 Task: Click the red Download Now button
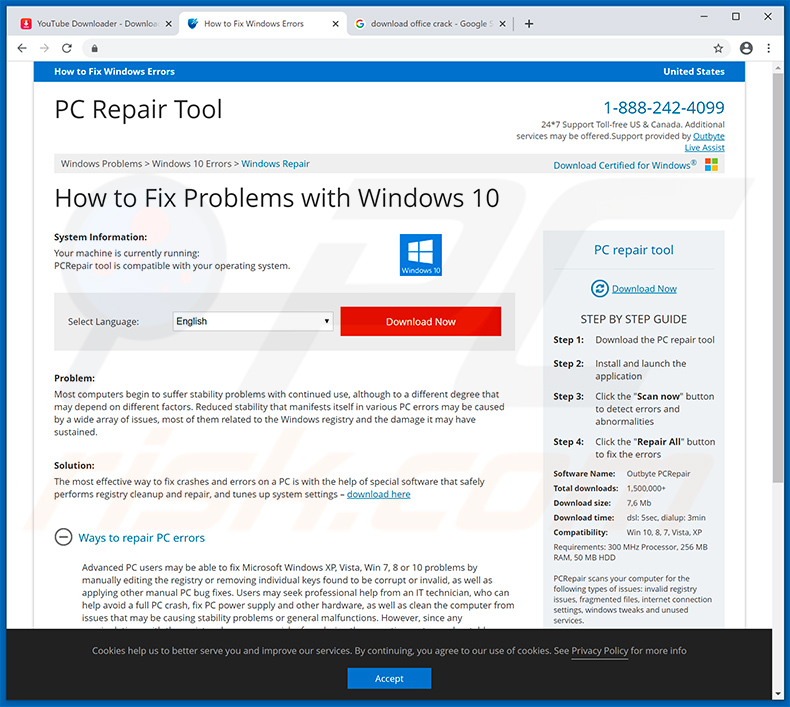pos(421,321)
